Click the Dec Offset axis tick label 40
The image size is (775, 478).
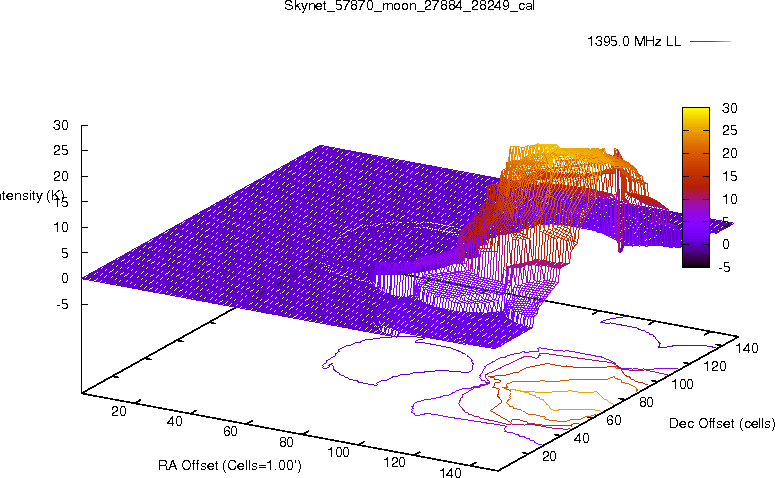point(581,438)
